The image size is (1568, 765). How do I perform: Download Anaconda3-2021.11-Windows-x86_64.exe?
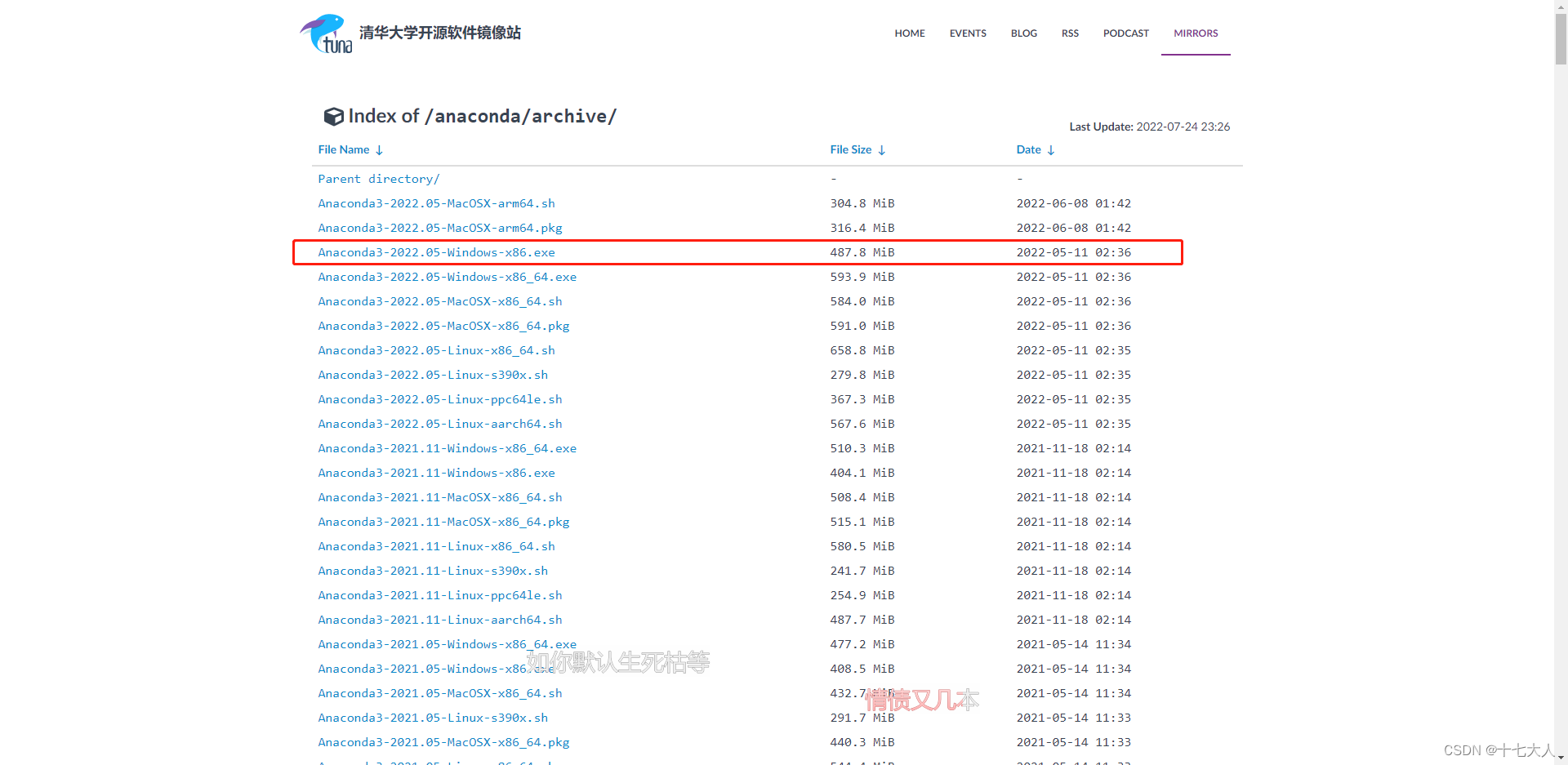click(448, 448)
